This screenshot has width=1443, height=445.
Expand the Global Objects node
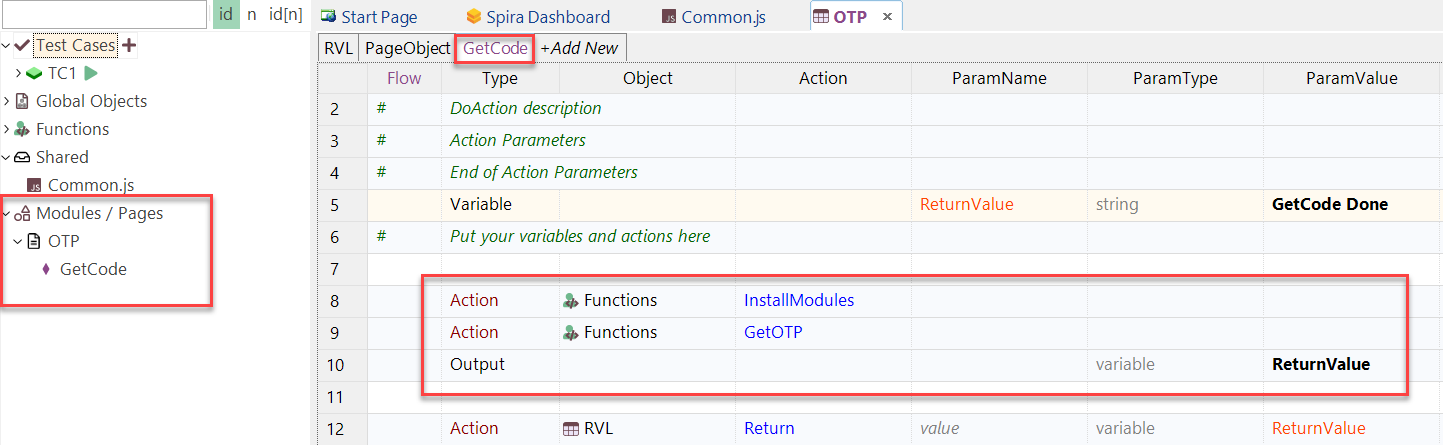[8, 101]
